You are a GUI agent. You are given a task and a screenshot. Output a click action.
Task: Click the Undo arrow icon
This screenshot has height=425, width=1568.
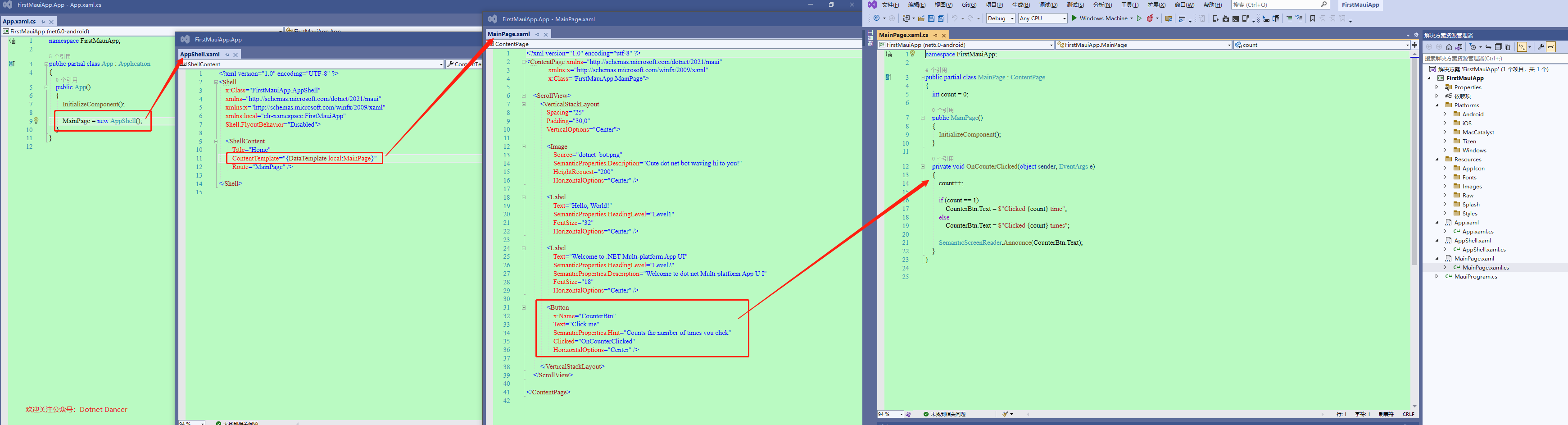click(x=954, y=18)
